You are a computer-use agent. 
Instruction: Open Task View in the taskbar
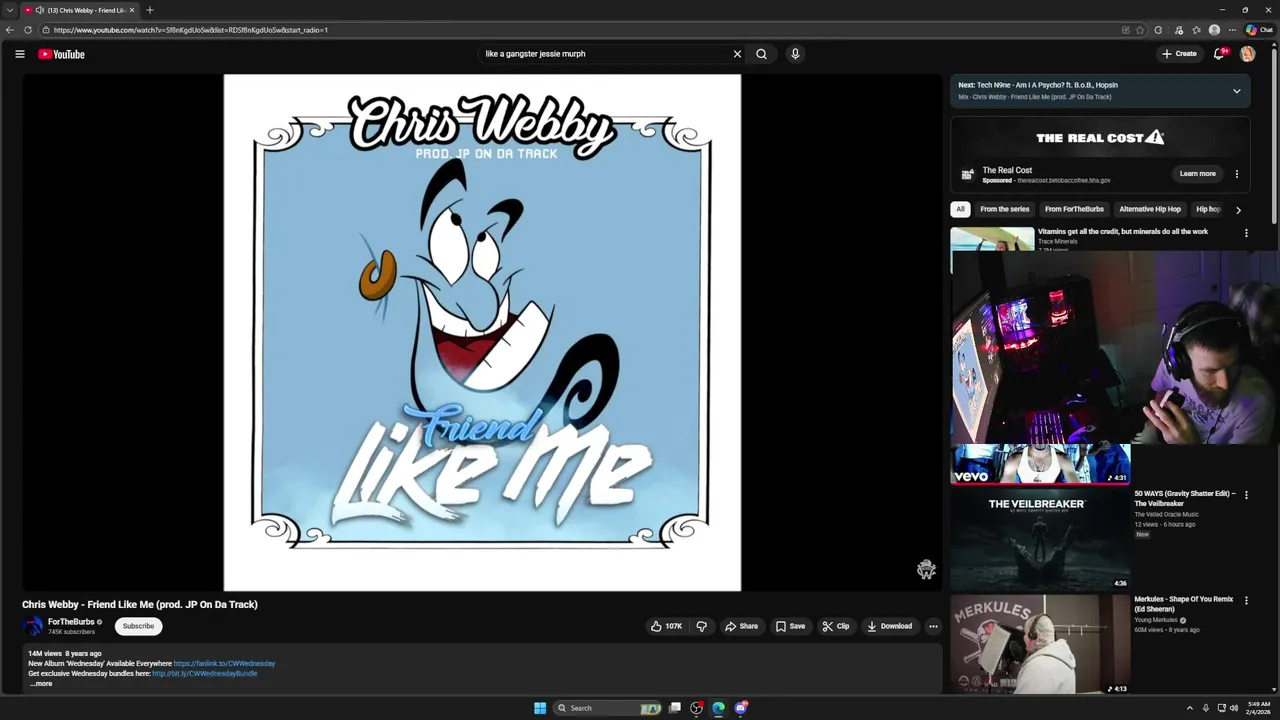675,708
